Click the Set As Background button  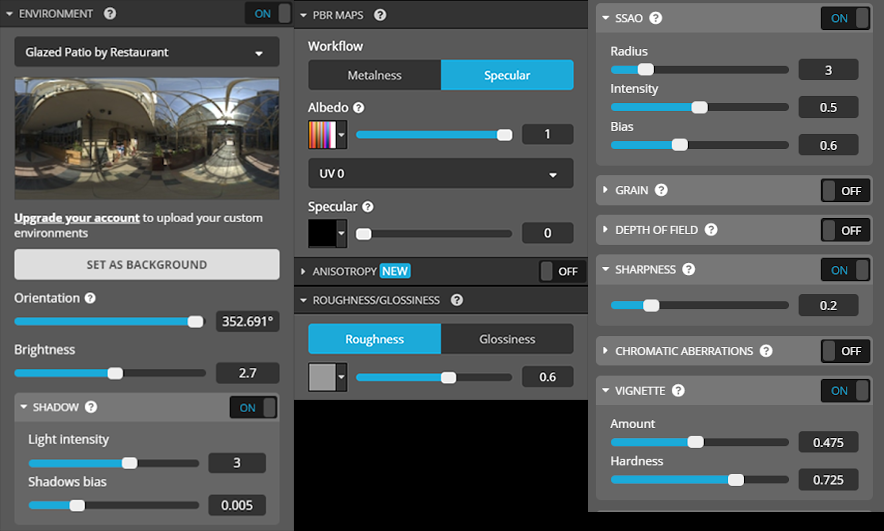(x=147, y=265)
